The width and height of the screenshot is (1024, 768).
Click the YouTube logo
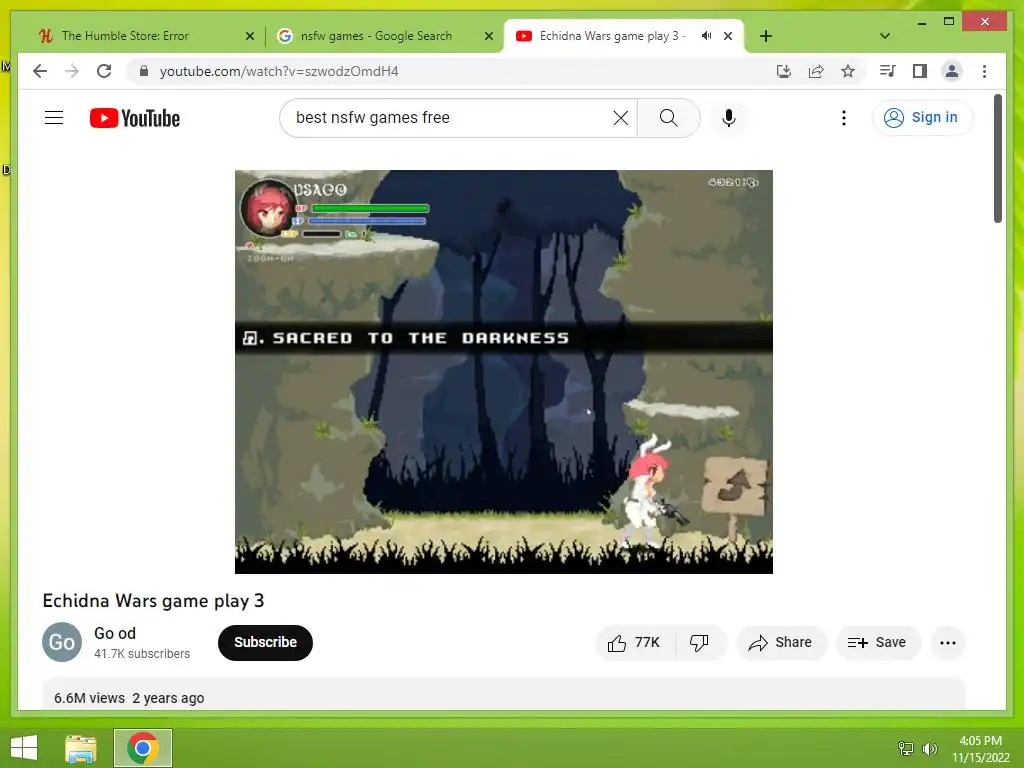click(135, 118)
